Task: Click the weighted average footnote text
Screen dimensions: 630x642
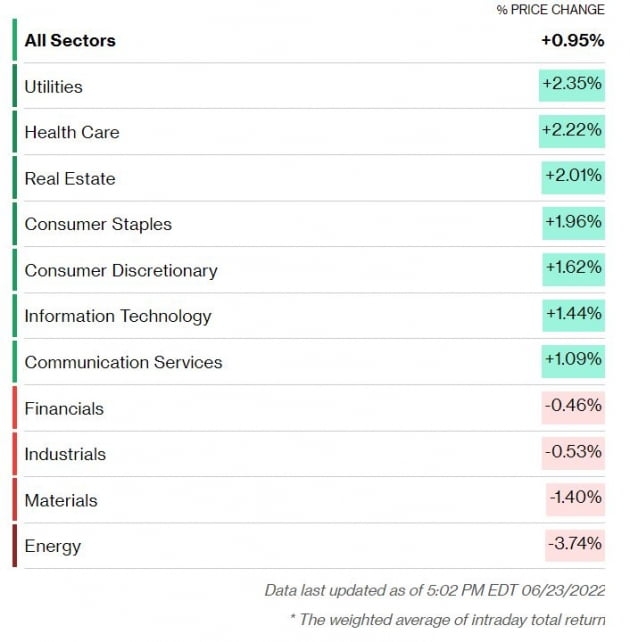Action: [446, 620]
